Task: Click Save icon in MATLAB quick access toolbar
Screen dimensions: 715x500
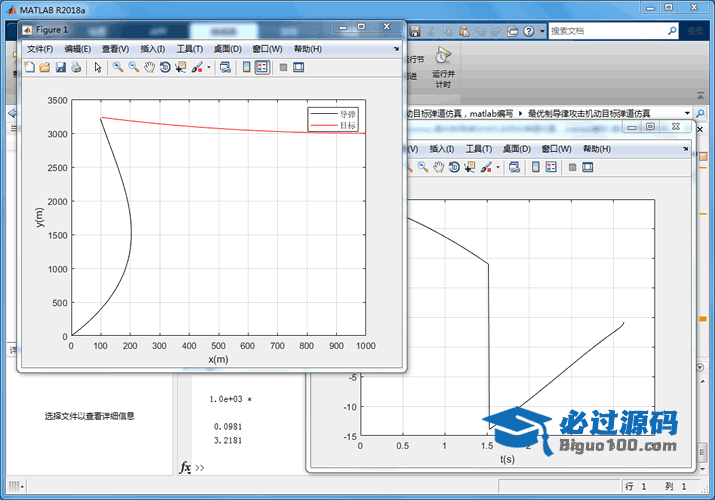Action: click(414, 31)
